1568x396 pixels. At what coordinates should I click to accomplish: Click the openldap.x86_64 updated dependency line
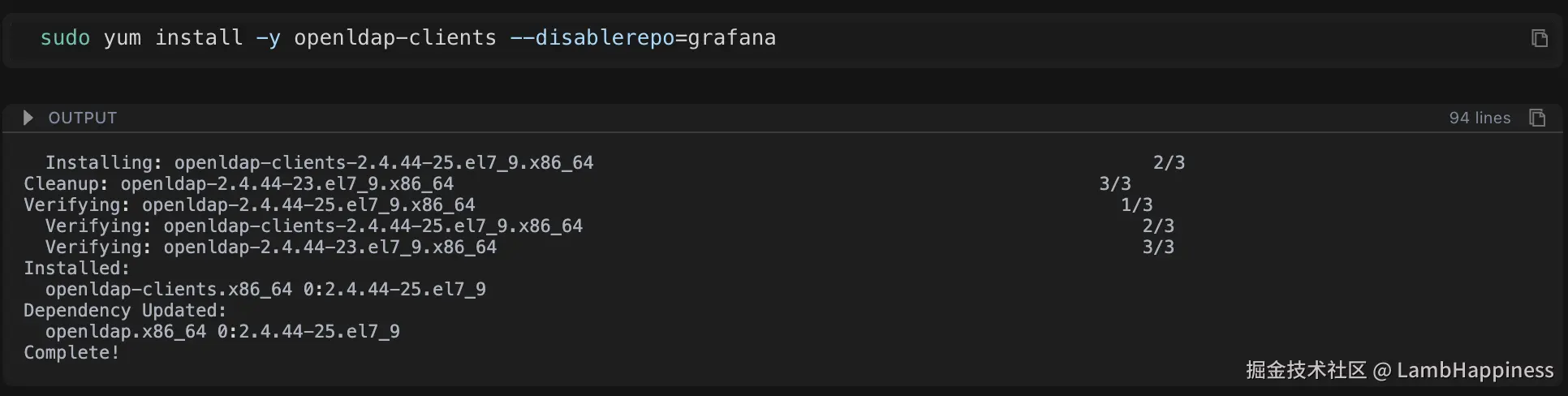222,332
